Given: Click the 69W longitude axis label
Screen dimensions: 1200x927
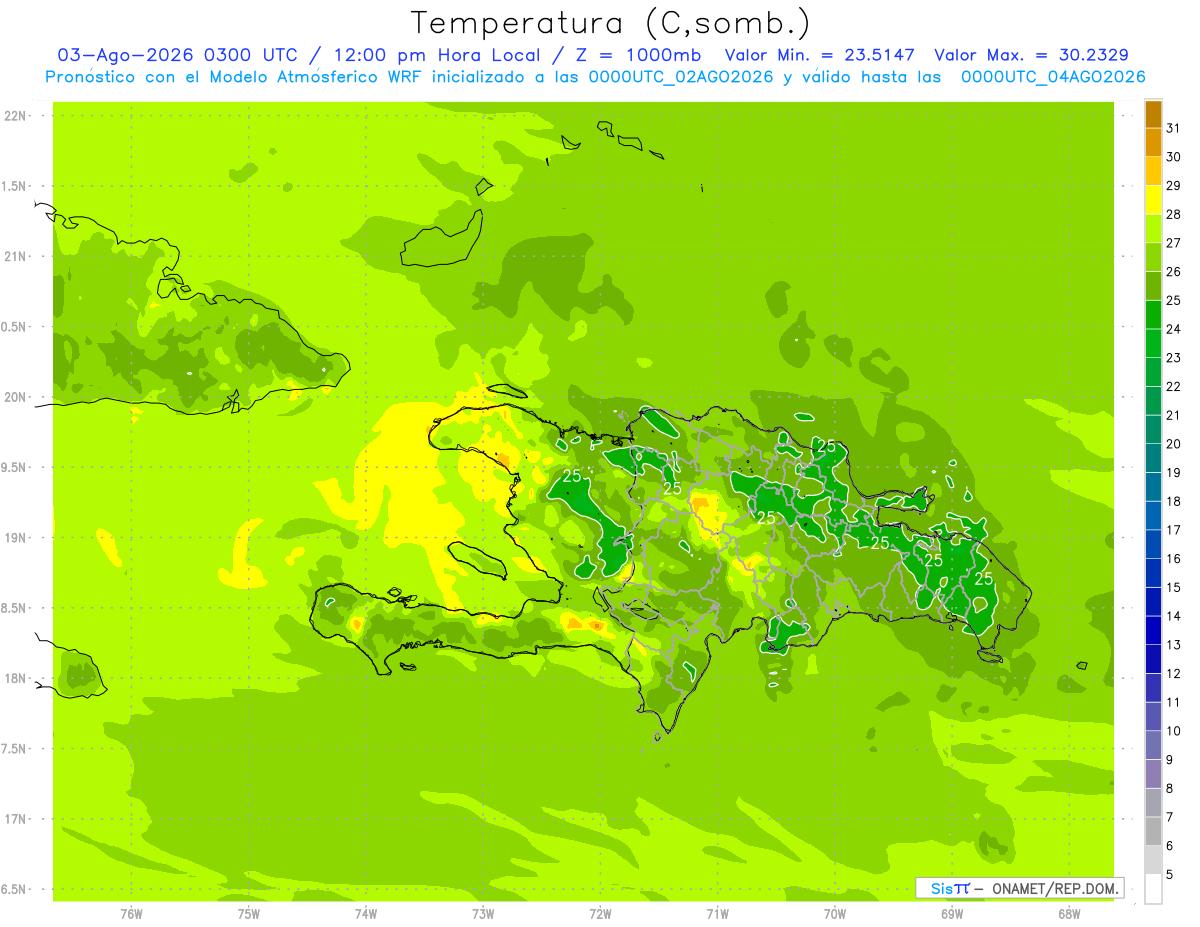Looking at the screenshot, I should point(952,913).
